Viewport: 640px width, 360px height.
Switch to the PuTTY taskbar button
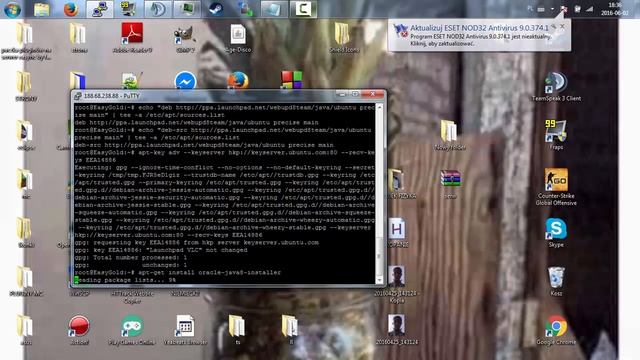pyautogui.click(x=100, y=9)
